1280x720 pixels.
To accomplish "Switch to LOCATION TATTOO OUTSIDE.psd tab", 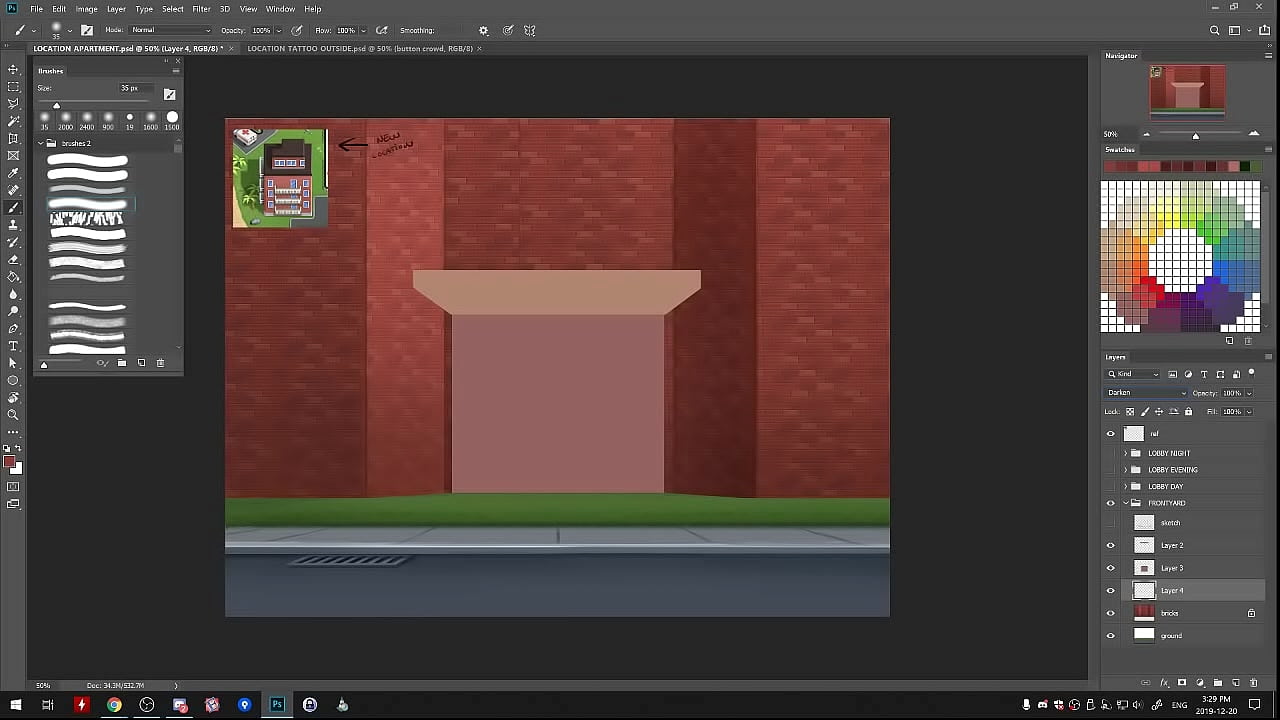I will click(x=359, y=48).
